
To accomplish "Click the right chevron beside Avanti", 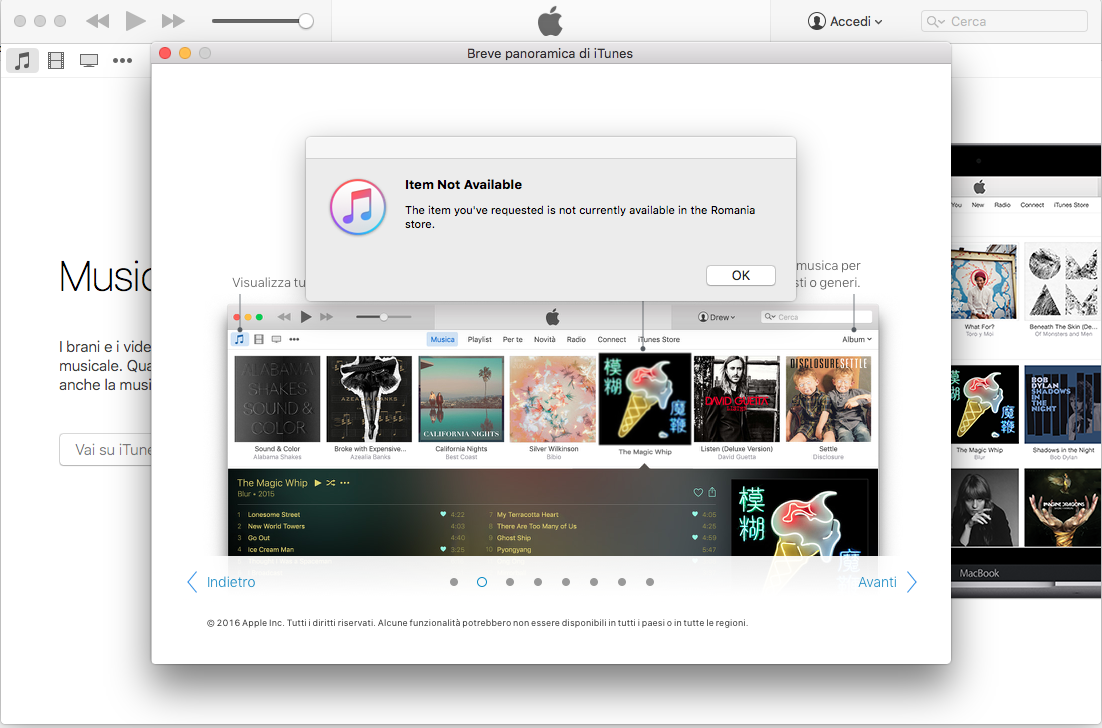I will pos(912,582).
